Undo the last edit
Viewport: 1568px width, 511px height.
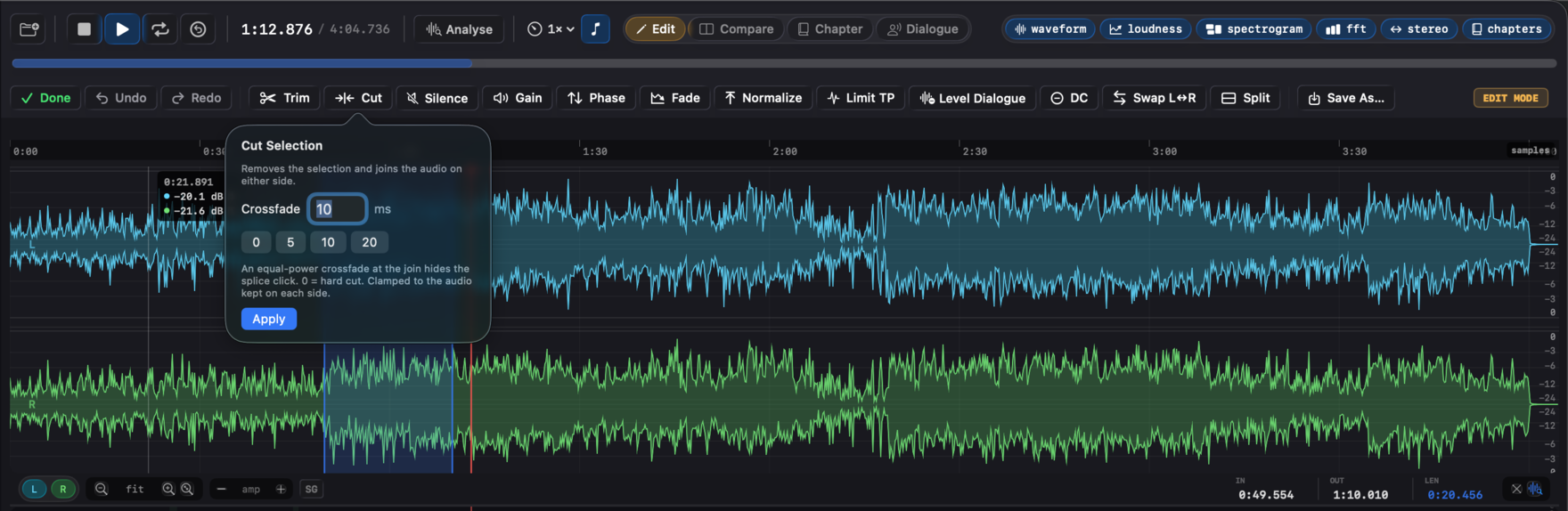[121, 98]
